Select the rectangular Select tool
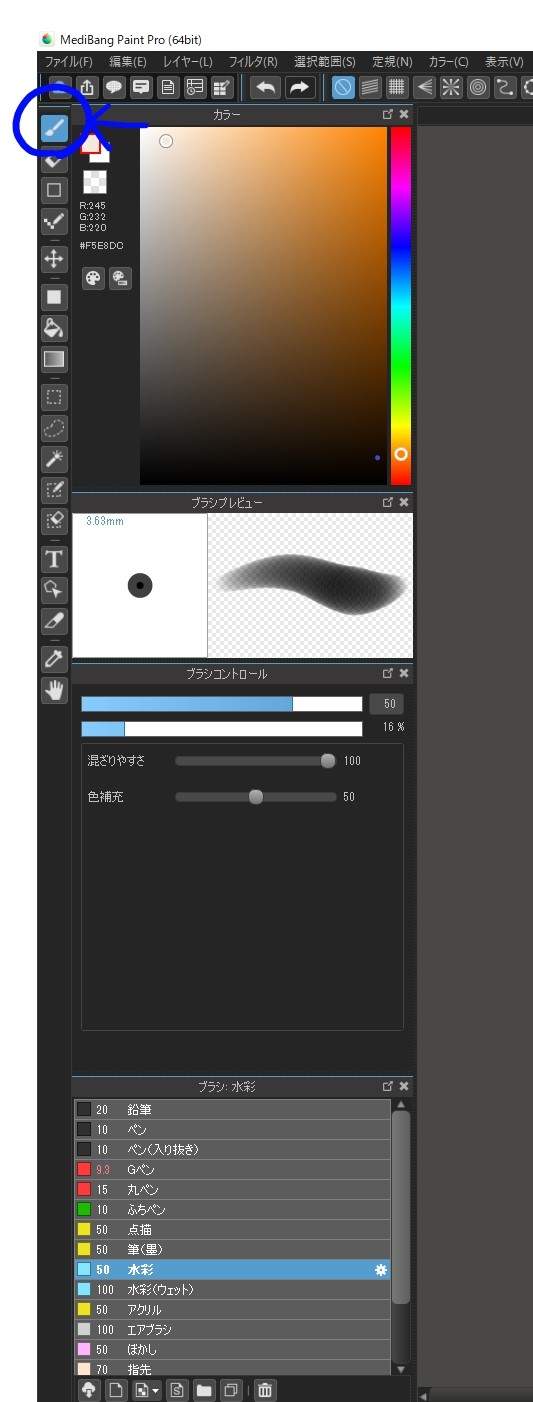This screenshot has height=1402, width=533. [x=55, y=396]
